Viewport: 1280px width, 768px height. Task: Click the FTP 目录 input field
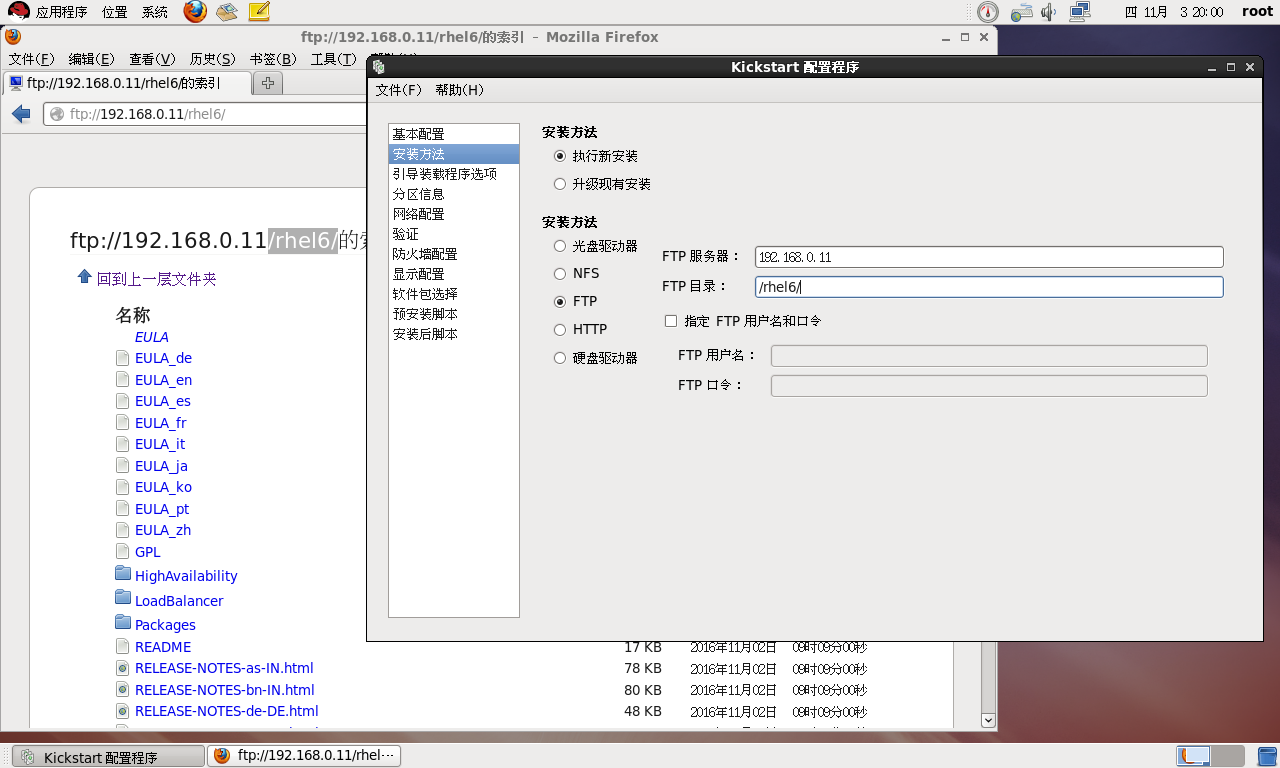pos(989,287)
